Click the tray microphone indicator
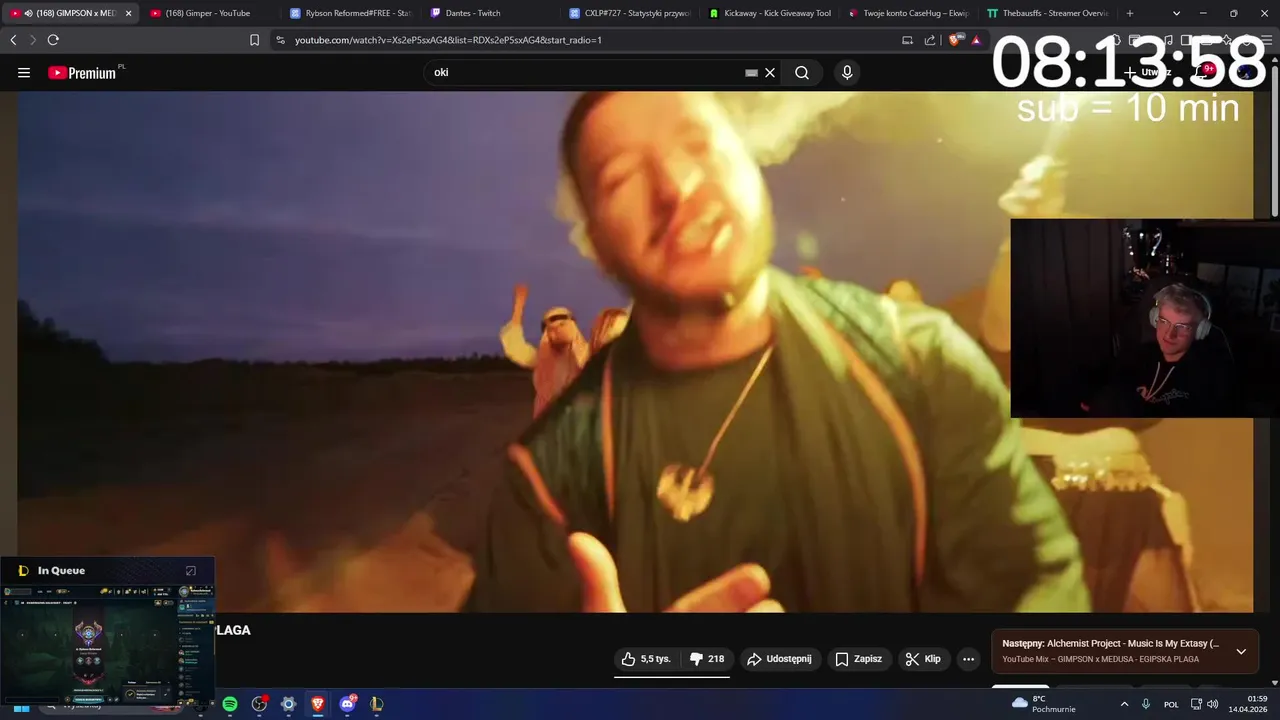 point(1146,704)
